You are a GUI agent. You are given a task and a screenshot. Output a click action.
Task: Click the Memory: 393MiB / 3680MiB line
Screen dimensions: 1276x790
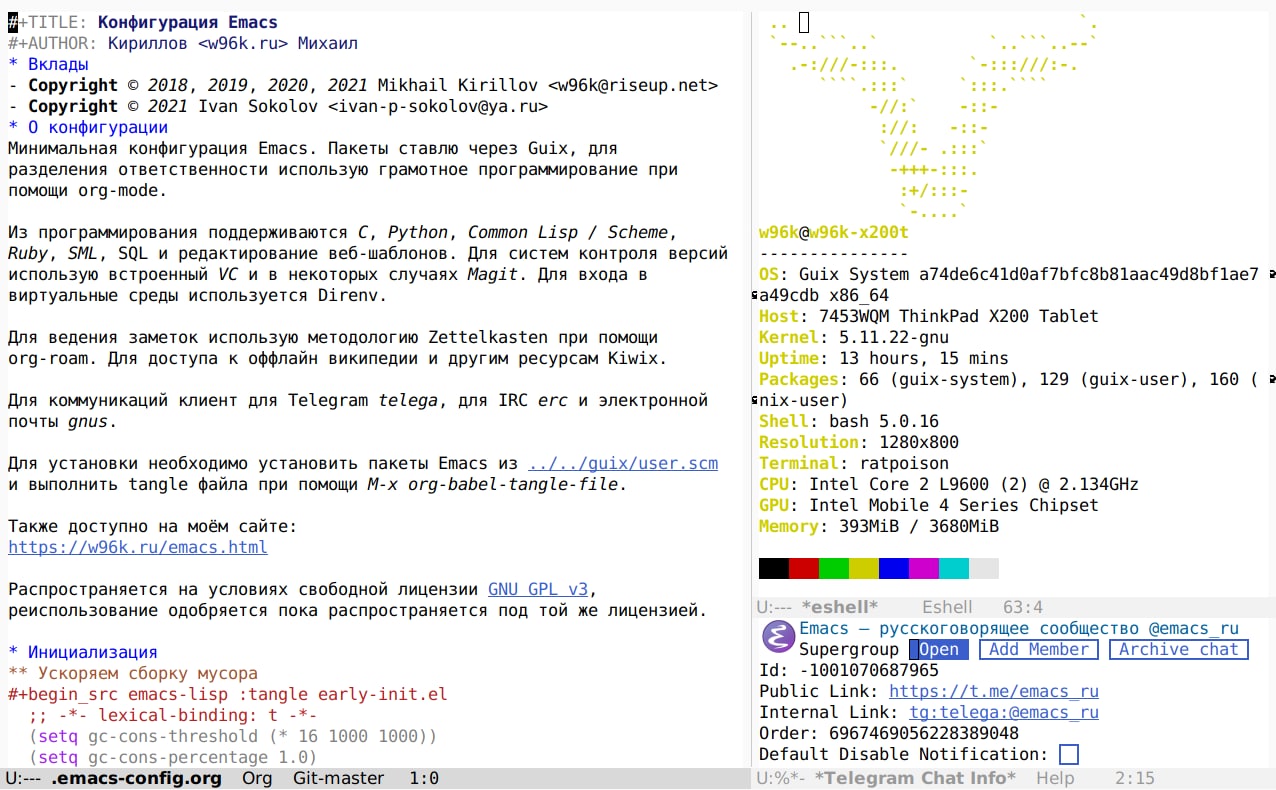pos(879,526)
